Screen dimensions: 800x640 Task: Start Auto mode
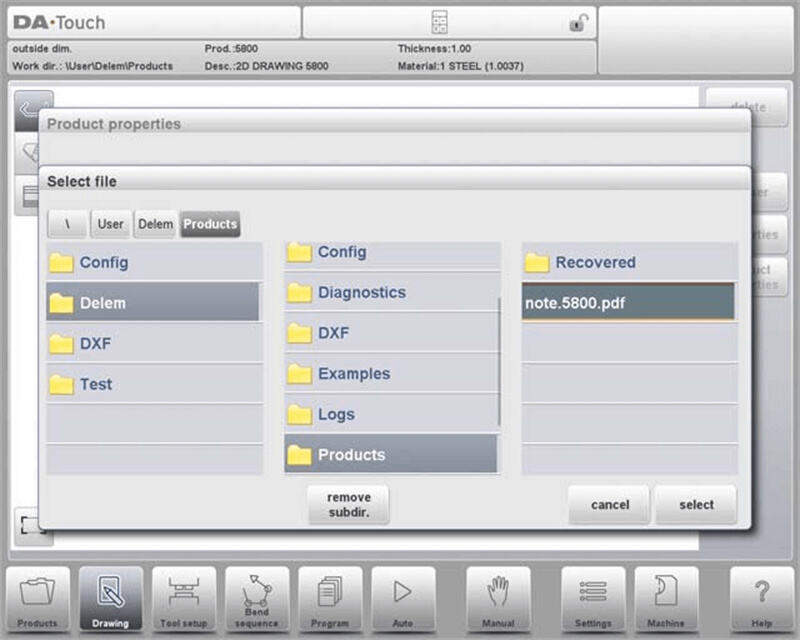tap(403, 599)
